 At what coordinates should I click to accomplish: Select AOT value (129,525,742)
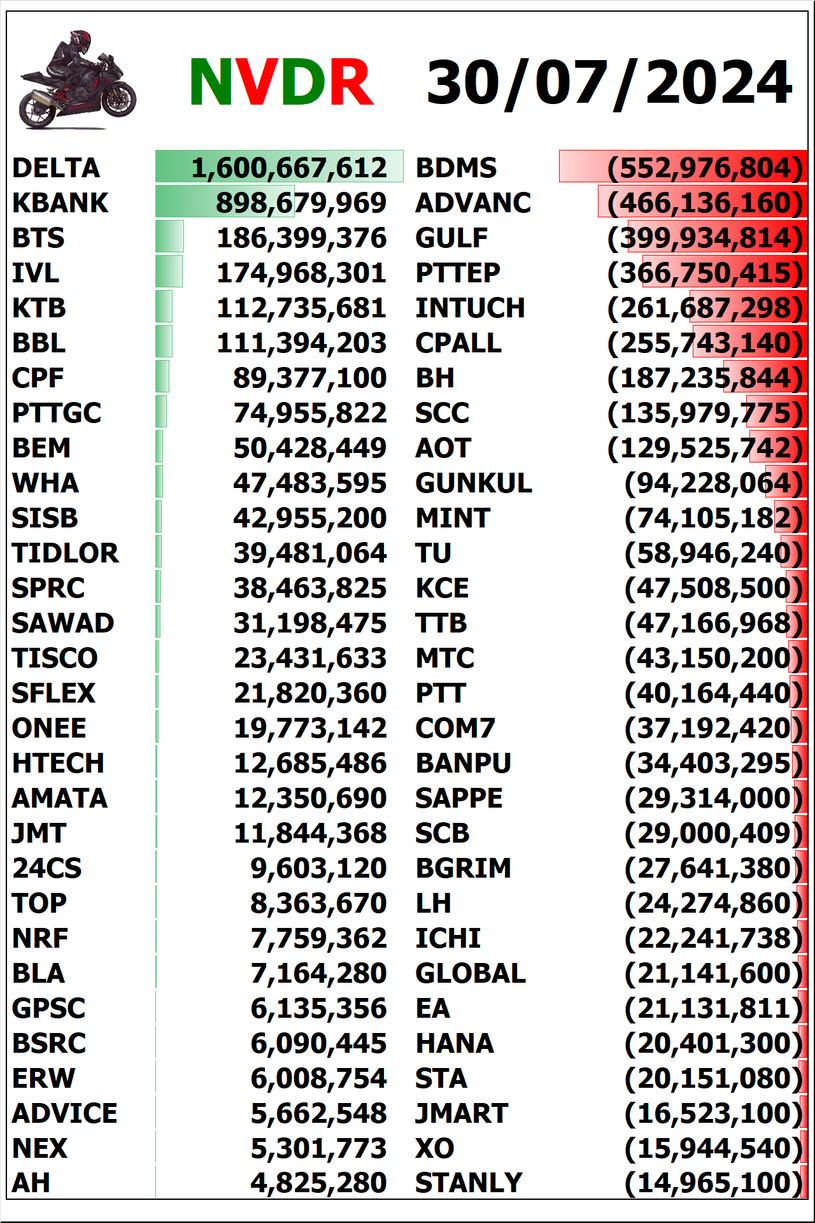[705, 448]
